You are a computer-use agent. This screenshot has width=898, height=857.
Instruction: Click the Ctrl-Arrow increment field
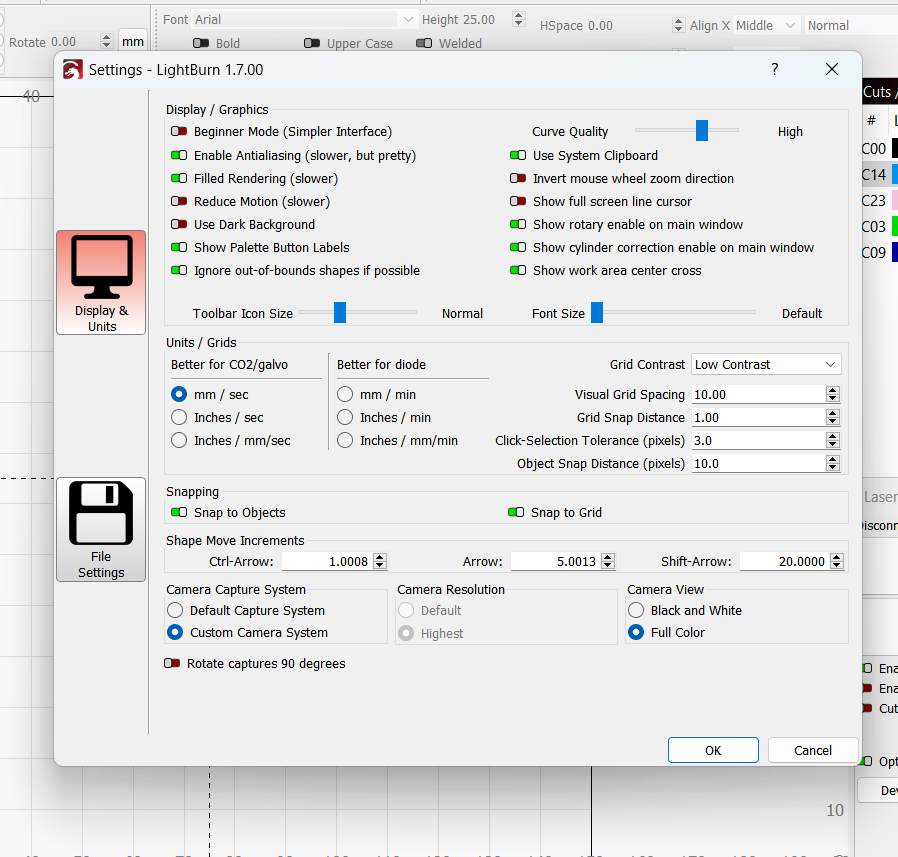click(x=327, y=561)
